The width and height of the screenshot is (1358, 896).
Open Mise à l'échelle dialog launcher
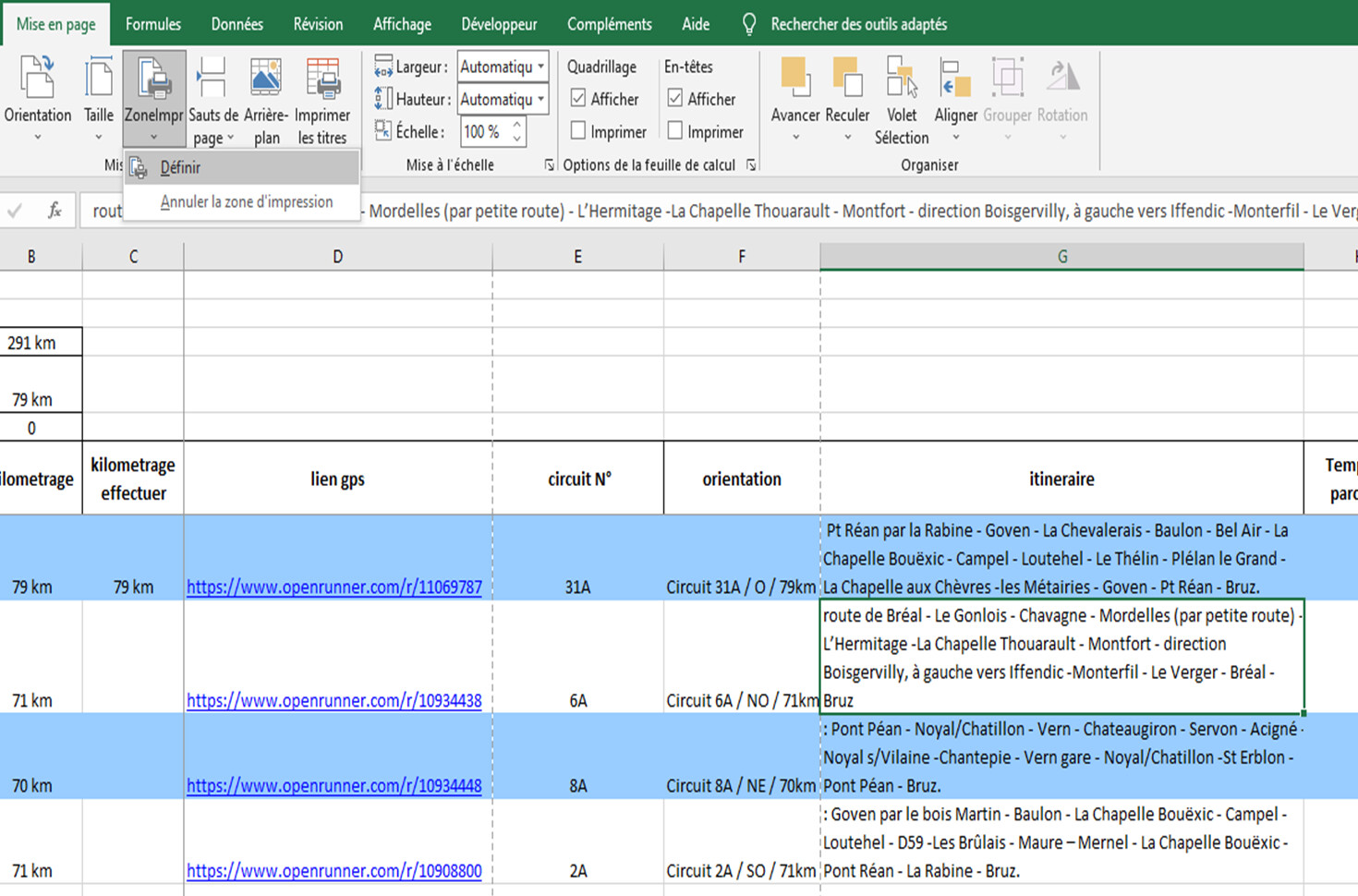pos(549,165)
